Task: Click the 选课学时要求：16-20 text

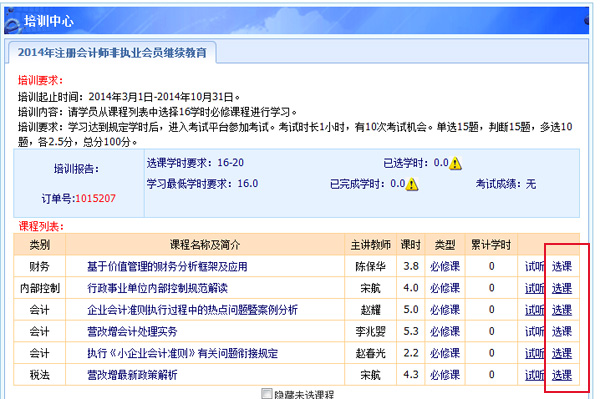Action: 195,163
